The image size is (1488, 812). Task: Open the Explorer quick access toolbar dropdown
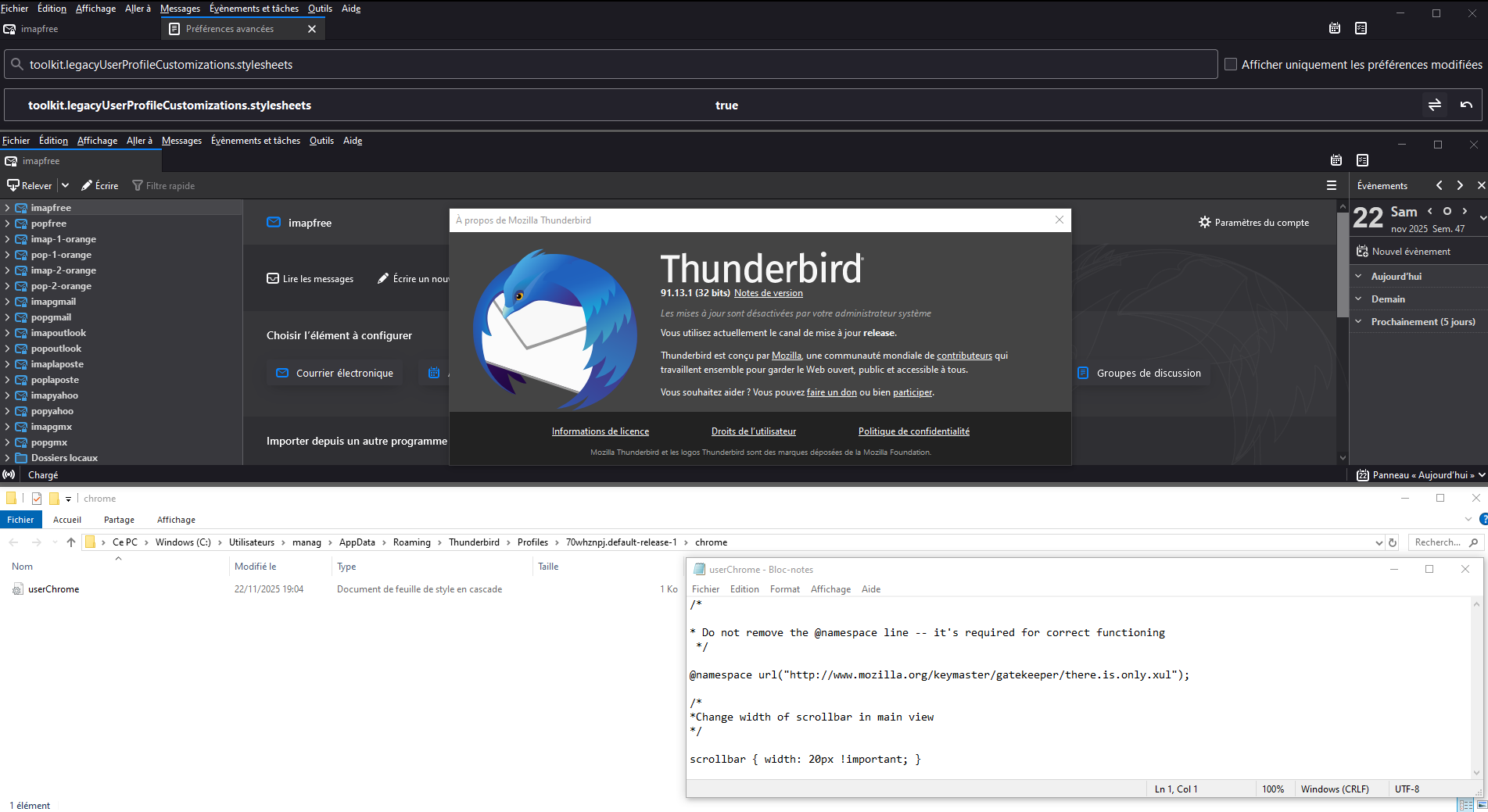pos(69,499)
